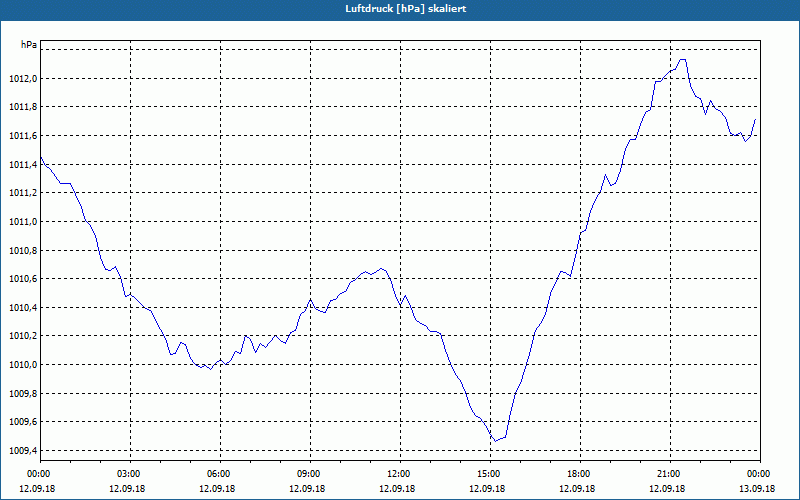Click the 1010,8 y-axis label
Screen dimensions: 800x500
click(x=22, y=251)
